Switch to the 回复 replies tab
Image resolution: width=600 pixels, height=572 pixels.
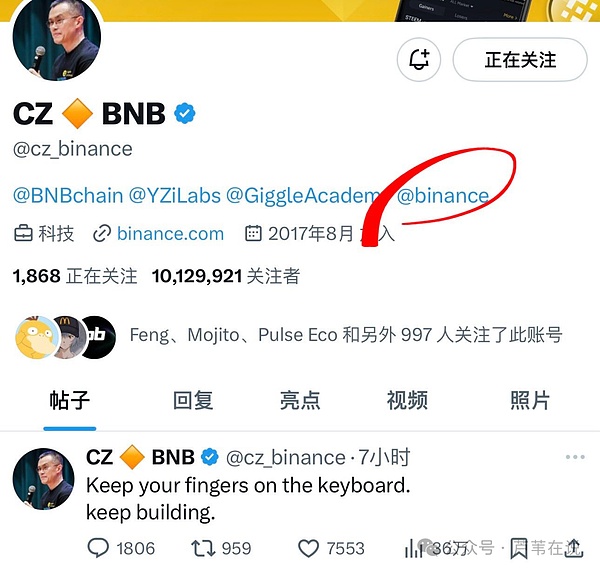click(193, 401)
